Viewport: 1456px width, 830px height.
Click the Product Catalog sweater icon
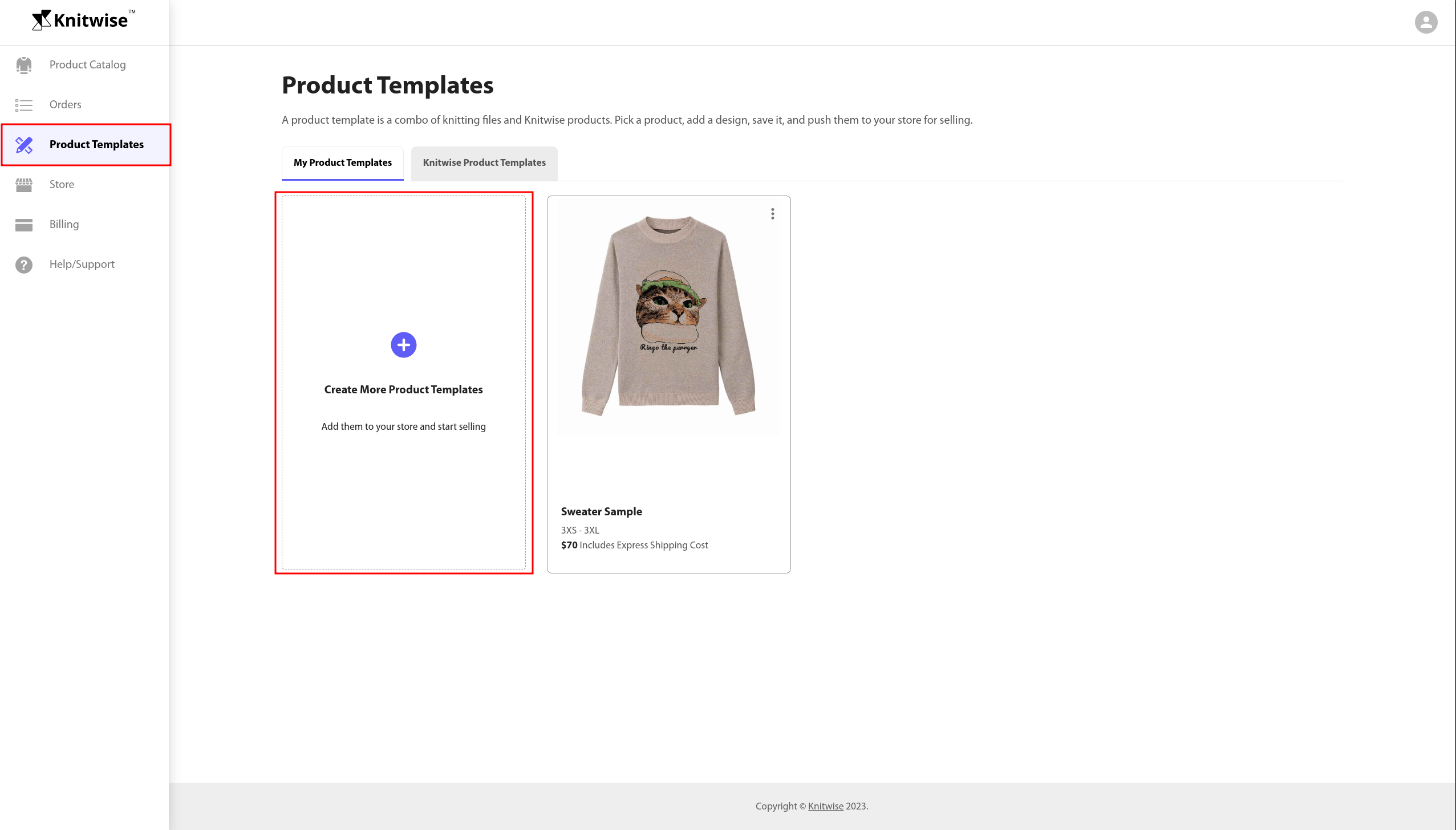point(24,65)
